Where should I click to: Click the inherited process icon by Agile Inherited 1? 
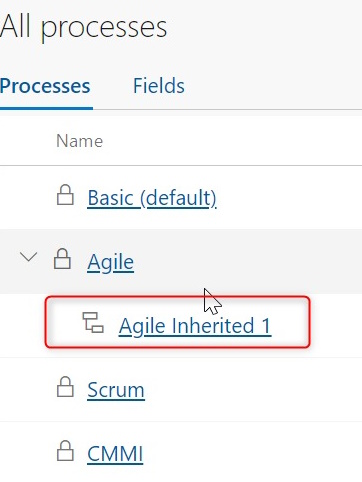tap(93, 322)
